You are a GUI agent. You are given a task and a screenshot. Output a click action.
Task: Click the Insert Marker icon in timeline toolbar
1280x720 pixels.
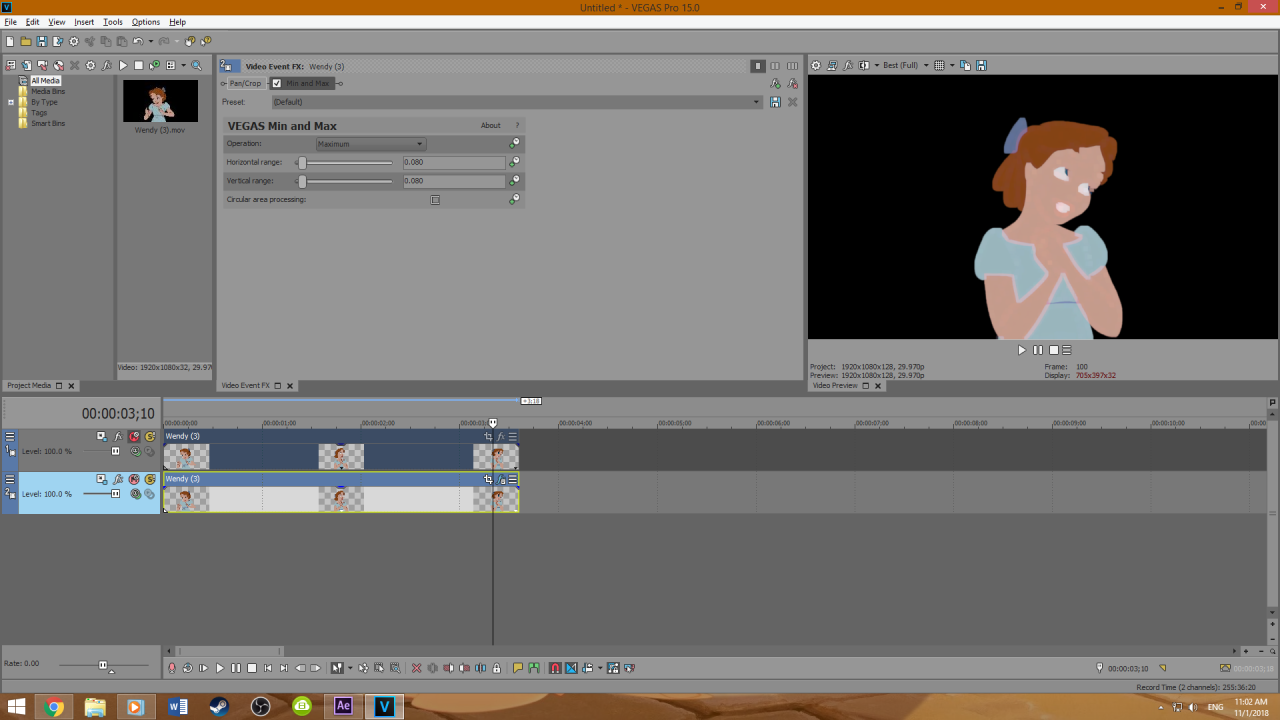click(x=517, y=668)
